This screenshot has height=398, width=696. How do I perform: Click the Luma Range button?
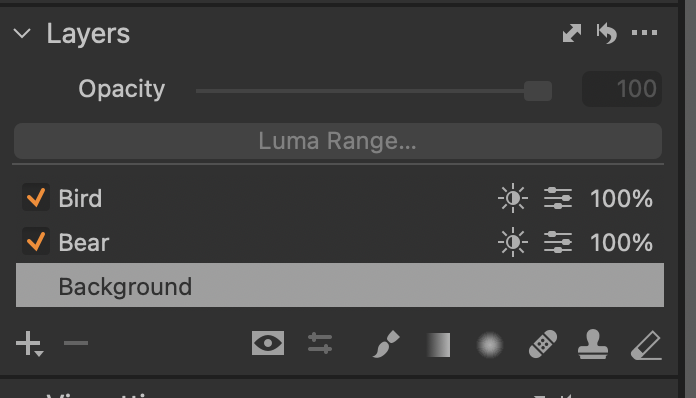338,141
